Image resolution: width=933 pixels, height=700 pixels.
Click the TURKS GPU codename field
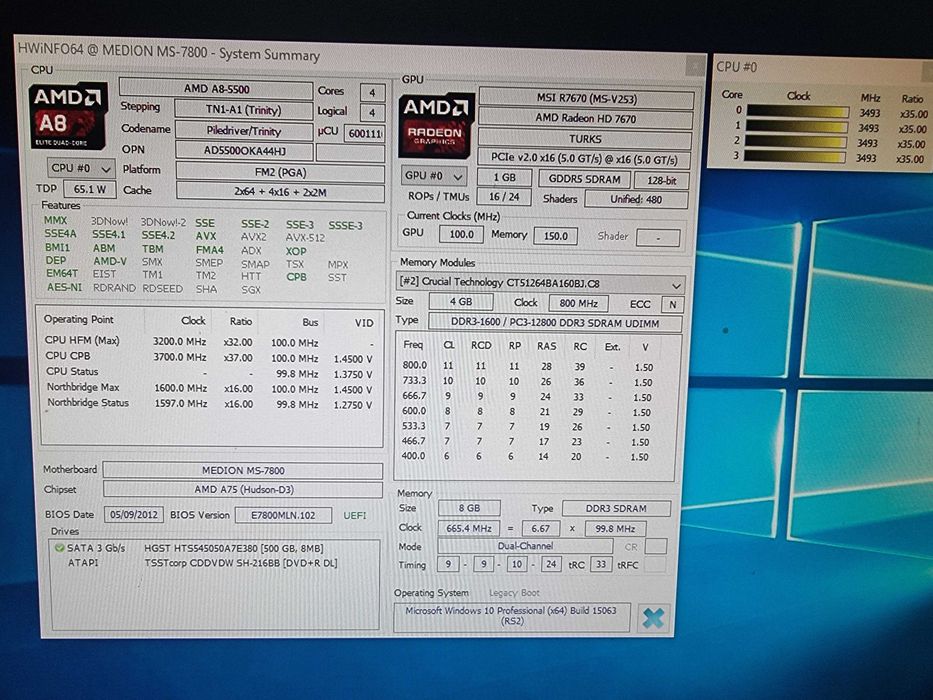pyautogui.click(x=585, y=139)
